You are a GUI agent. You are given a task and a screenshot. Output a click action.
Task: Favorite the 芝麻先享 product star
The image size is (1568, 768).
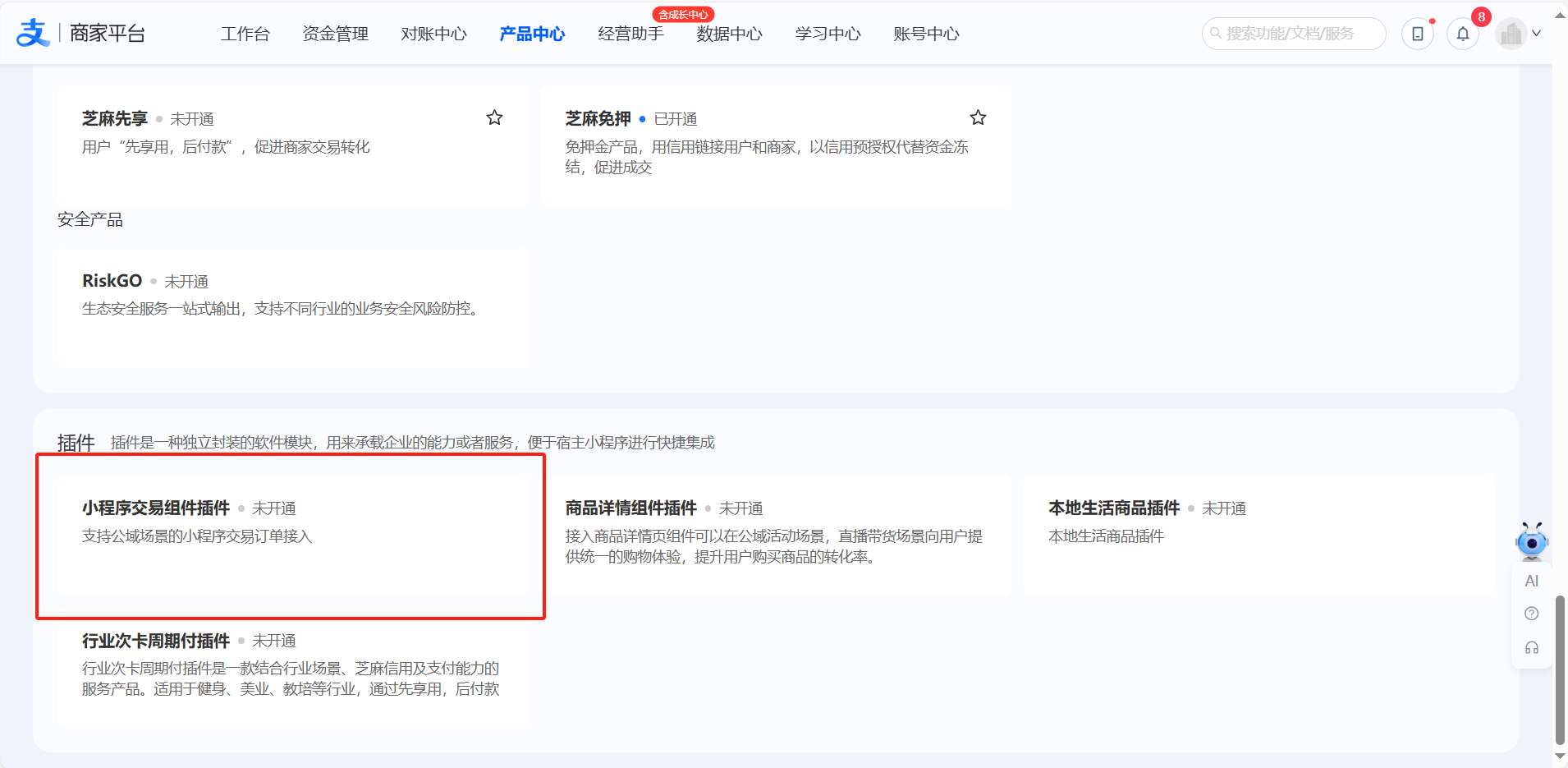[x=494, y=117]
